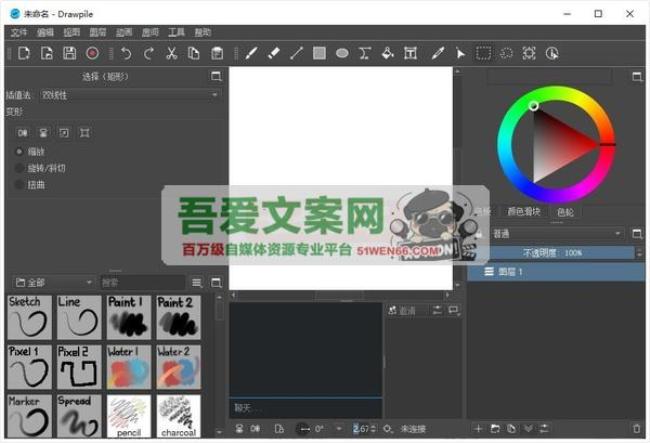Select the 扭曲 radio option
Image resolution: width=650 pixels, height=443 pixels.
click(x=29, y=185)
